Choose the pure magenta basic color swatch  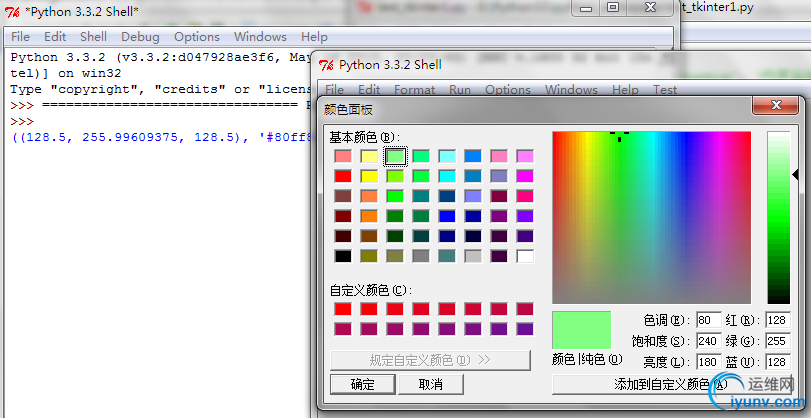tap(524, 176)
